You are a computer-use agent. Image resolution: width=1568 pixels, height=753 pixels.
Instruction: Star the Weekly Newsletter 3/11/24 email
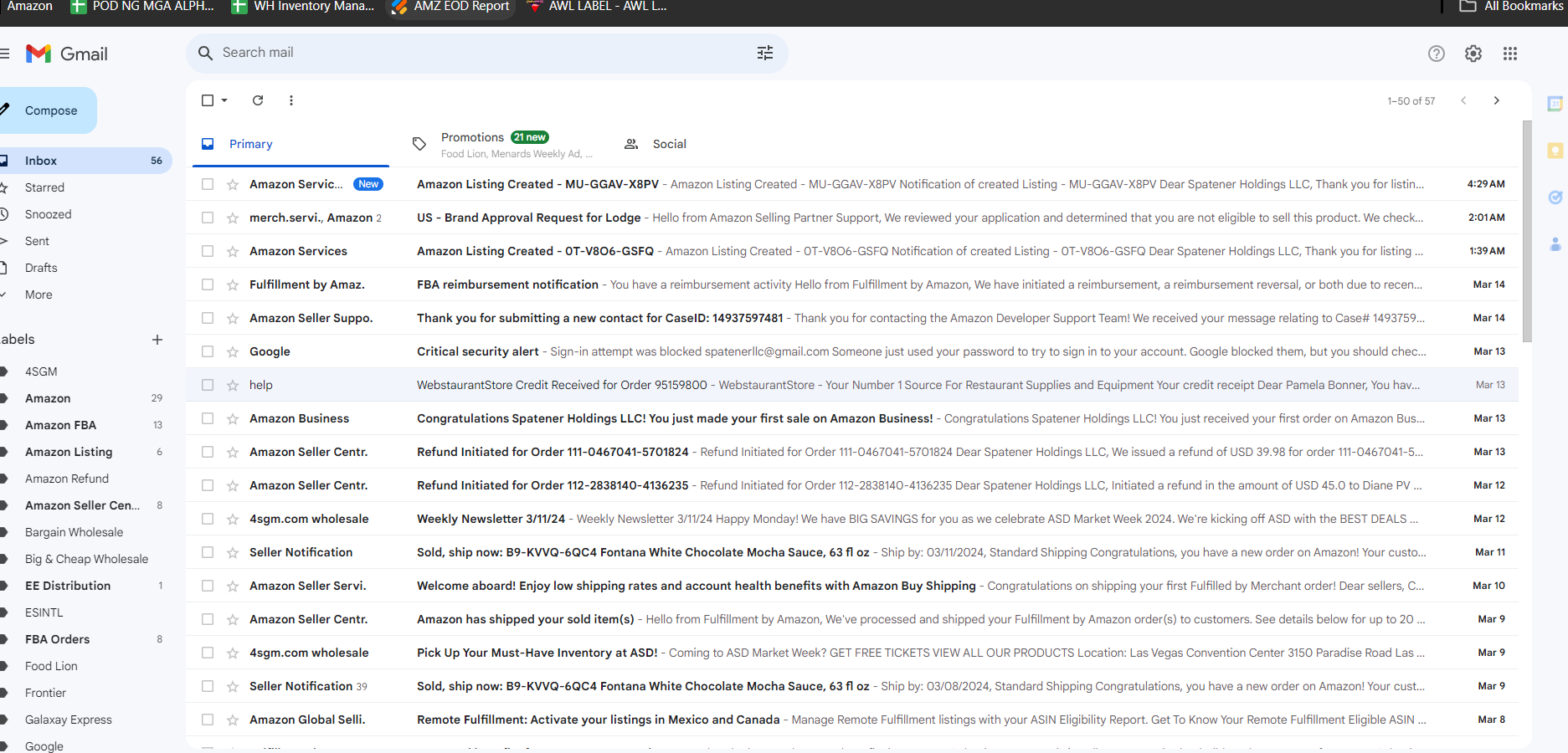[233, 519]
